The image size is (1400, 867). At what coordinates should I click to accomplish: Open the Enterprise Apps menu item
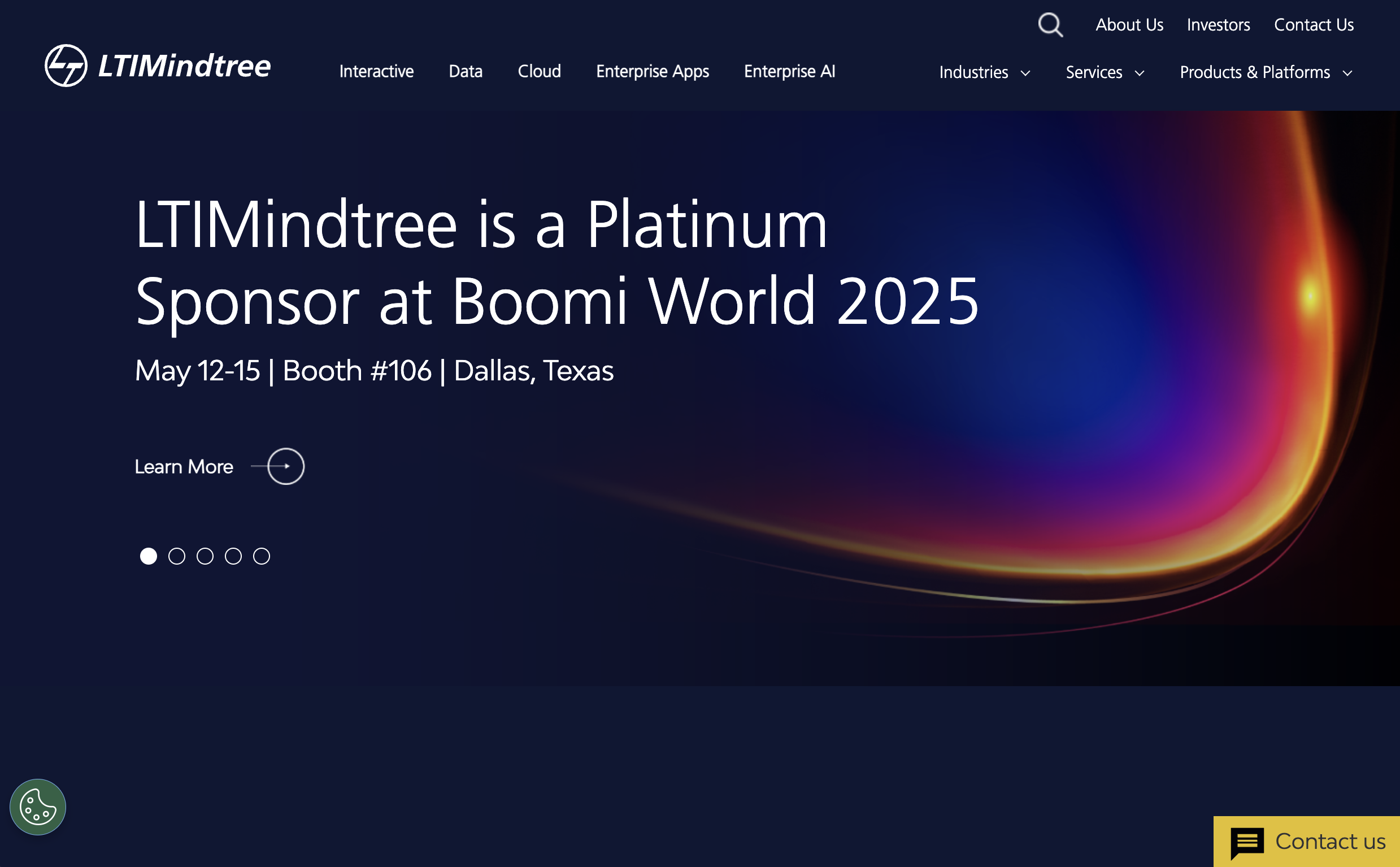[652, 71]
